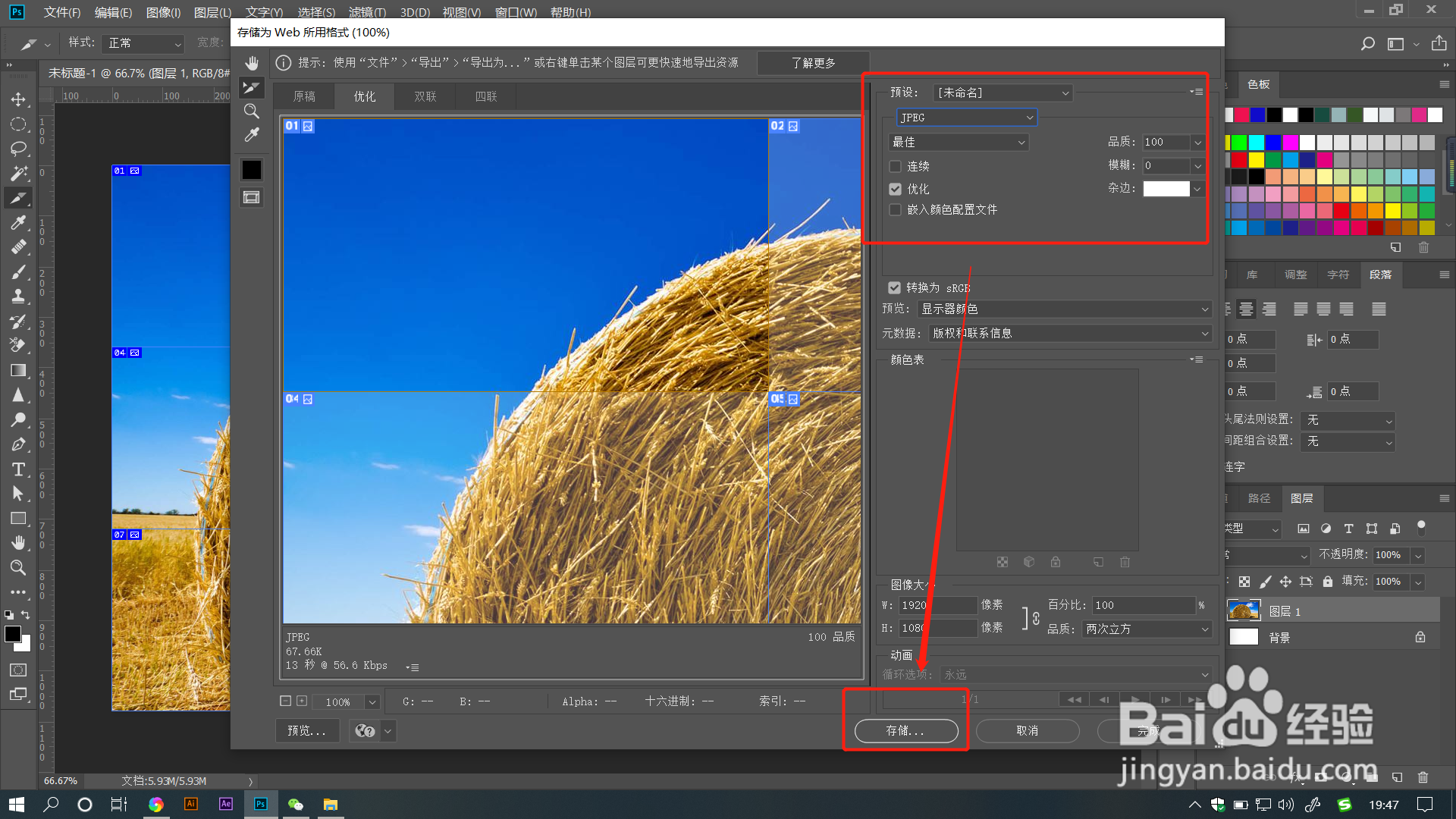Open the 预设 preset dropdown

pyautogui.click(x=1002, y=93)
